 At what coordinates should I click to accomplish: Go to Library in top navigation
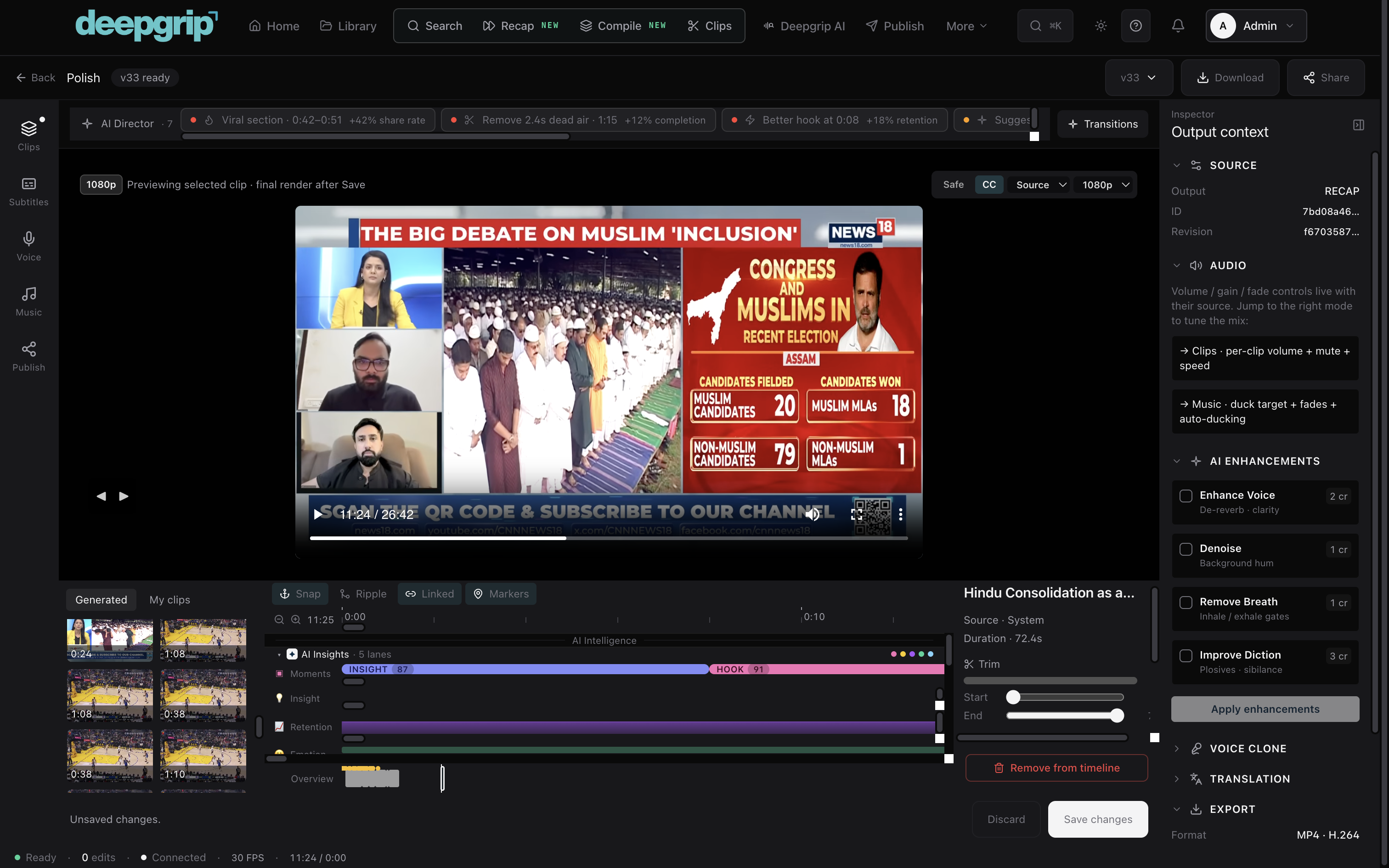point(348,26)
